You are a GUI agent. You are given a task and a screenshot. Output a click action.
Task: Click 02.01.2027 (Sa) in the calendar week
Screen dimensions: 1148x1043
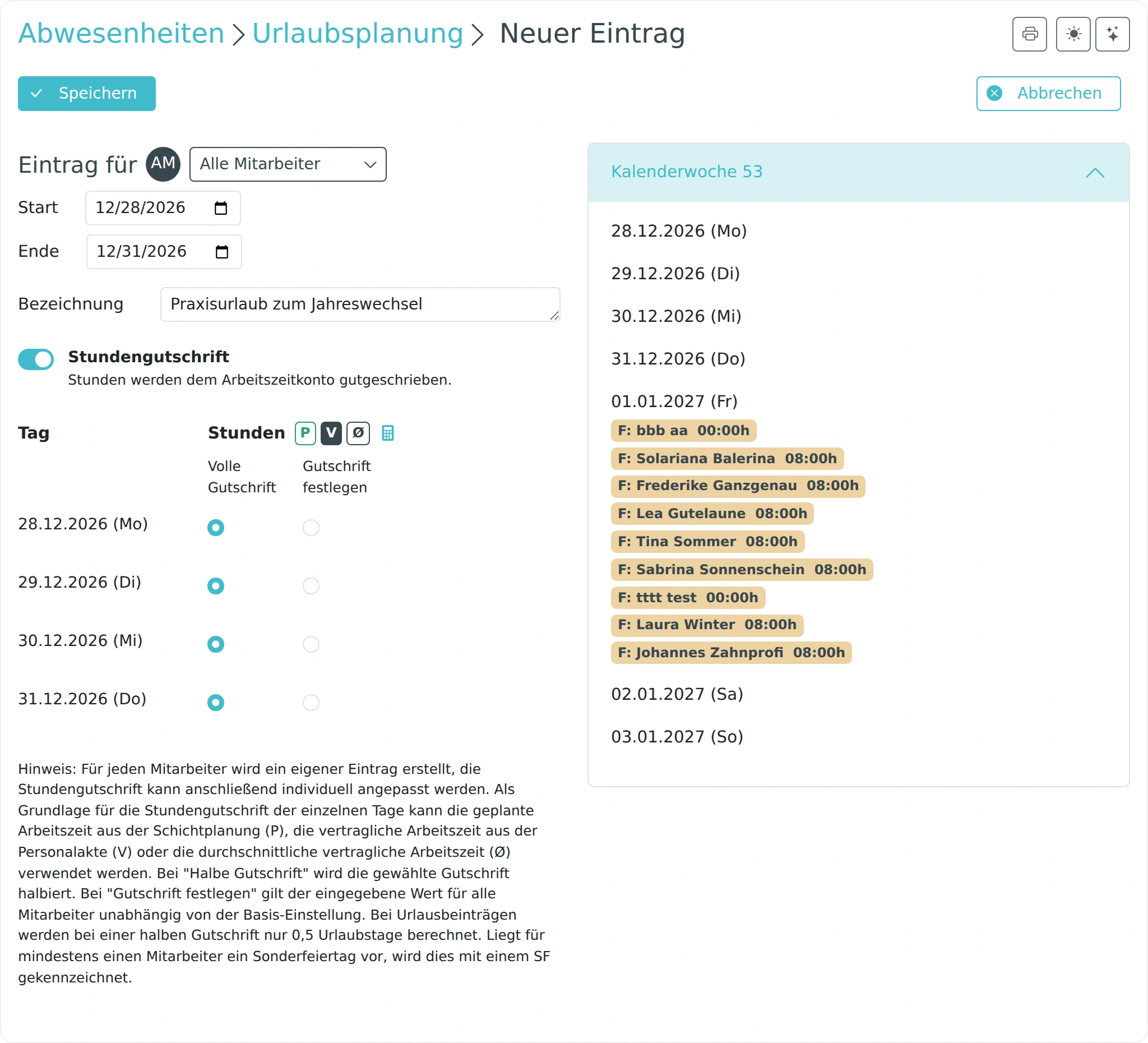[x=677, y=694]
